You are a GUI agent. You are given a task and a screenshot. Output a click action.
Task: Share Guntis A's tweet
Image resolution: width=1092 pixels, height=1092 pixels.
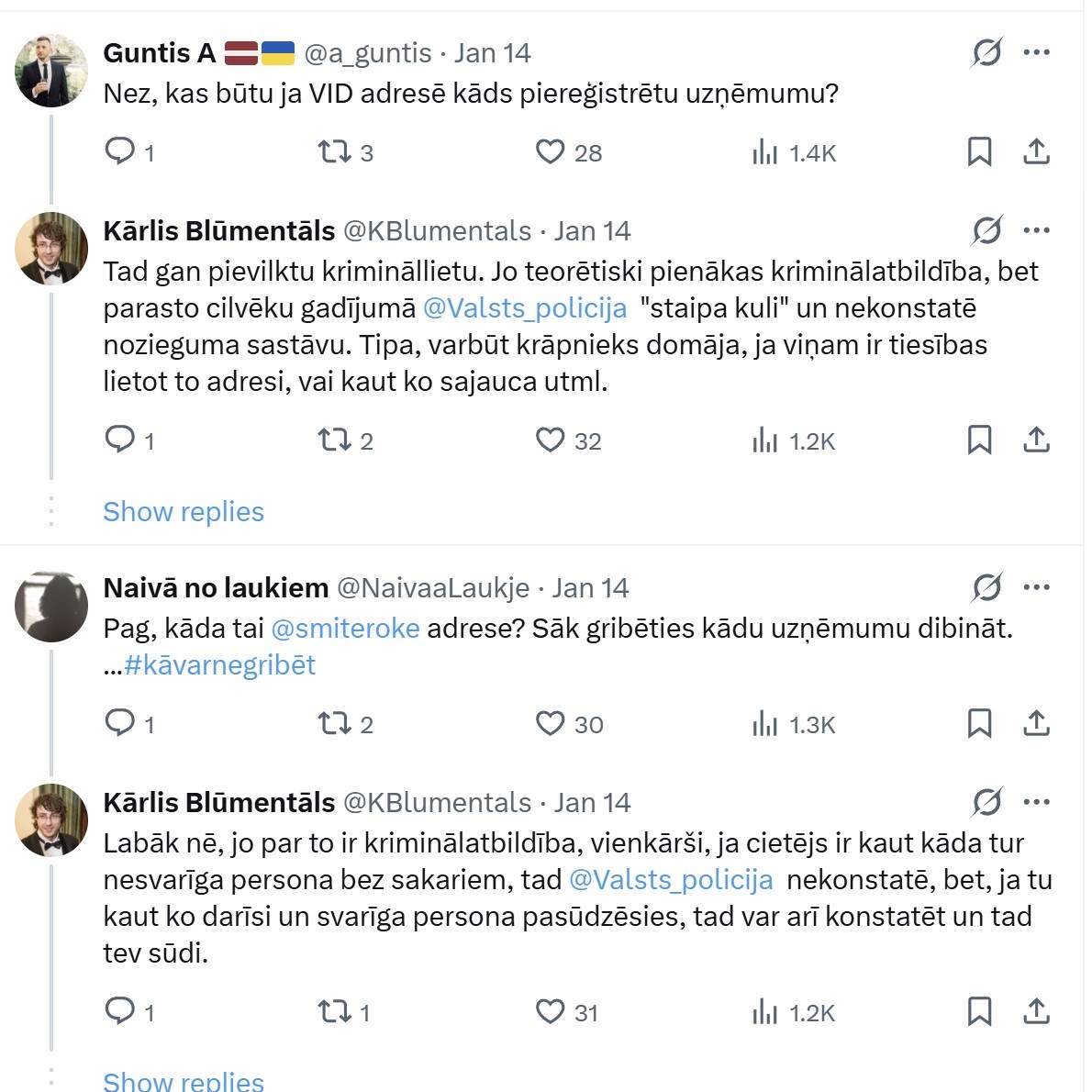[x=1036, y=151]
